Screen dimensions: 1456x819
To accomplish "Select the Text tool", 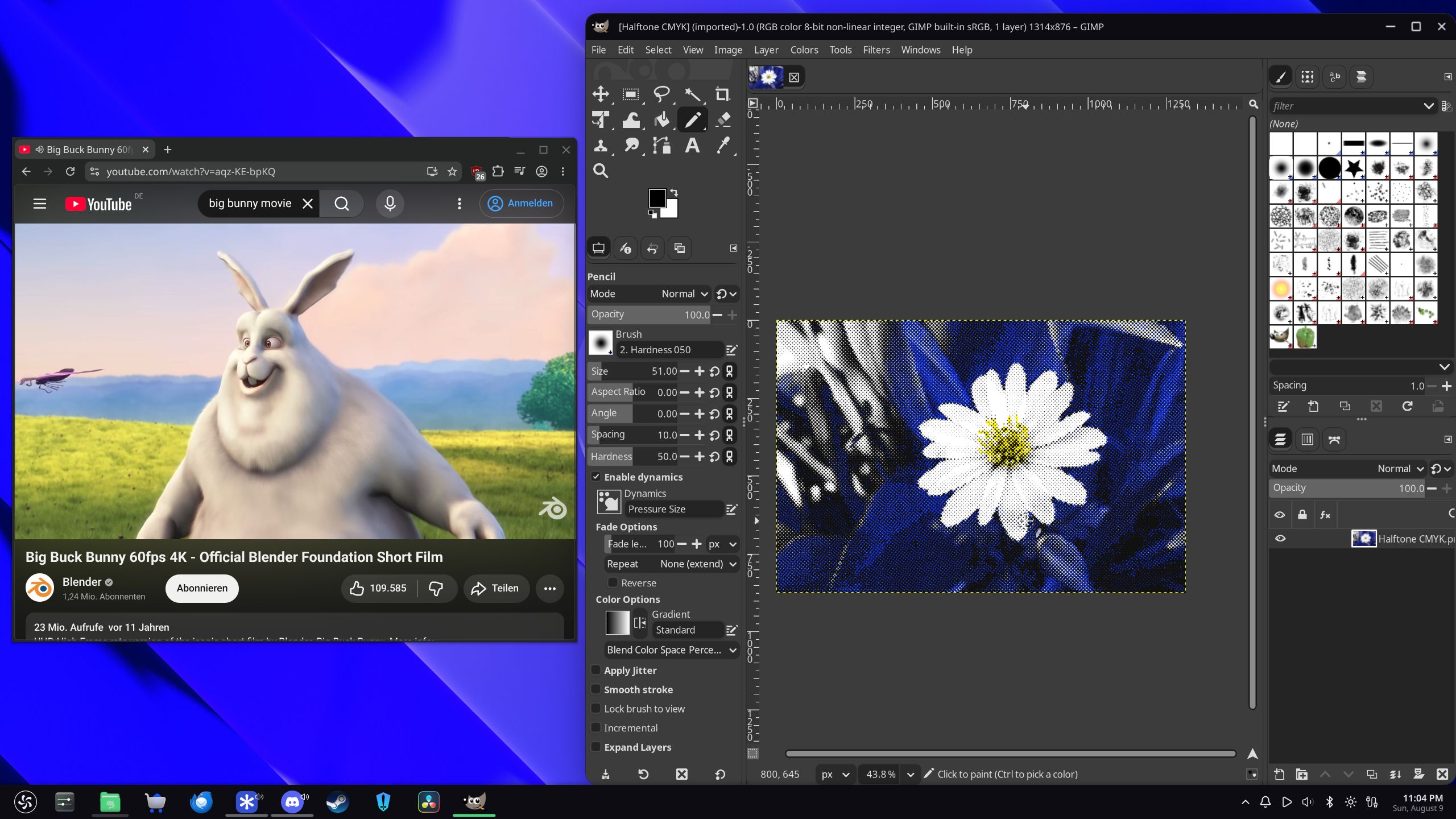I will click(x=692, y=146).
